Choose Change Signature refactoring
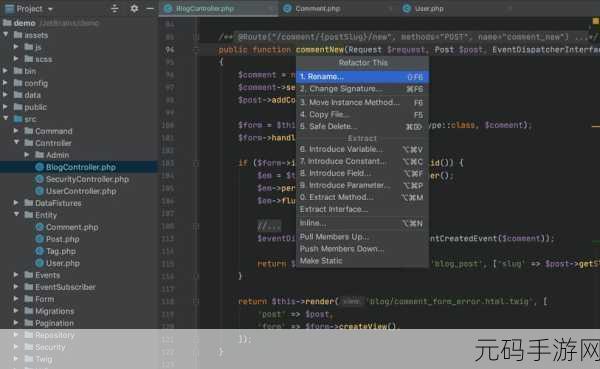 coord(362,89)
